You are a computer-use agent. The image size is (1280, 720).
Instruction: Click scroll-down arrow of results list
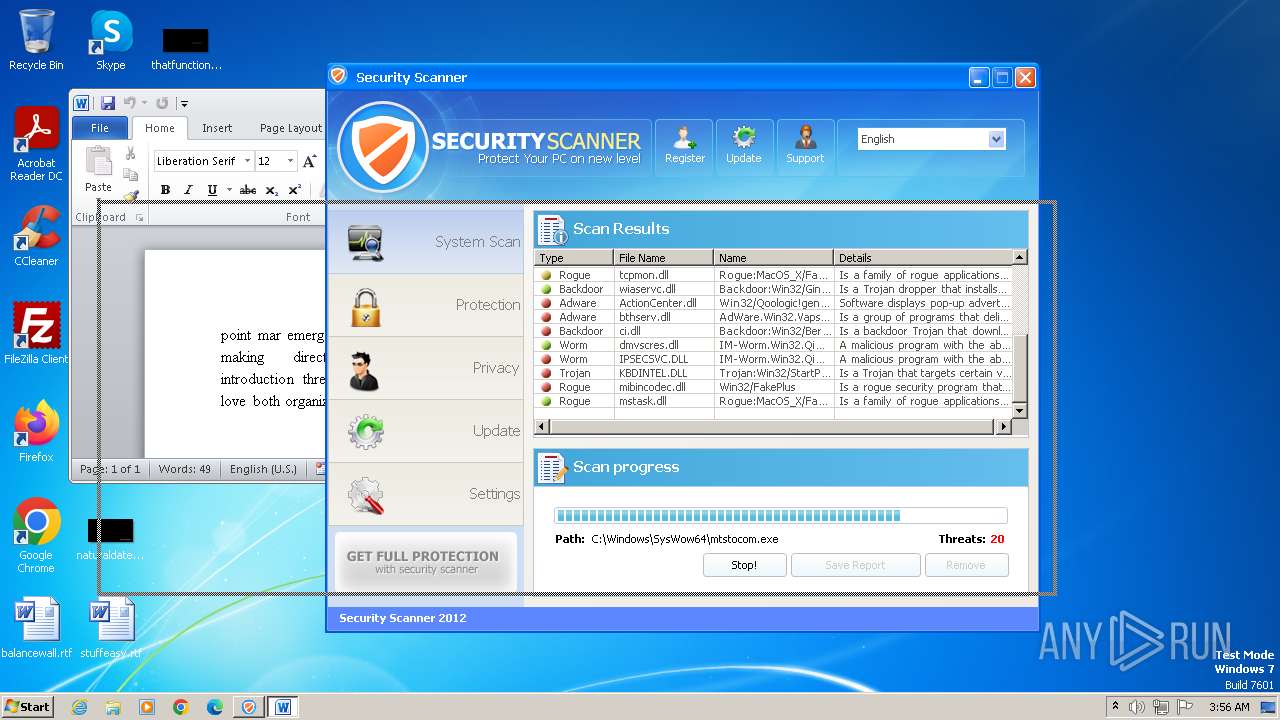pos(1020,411)
